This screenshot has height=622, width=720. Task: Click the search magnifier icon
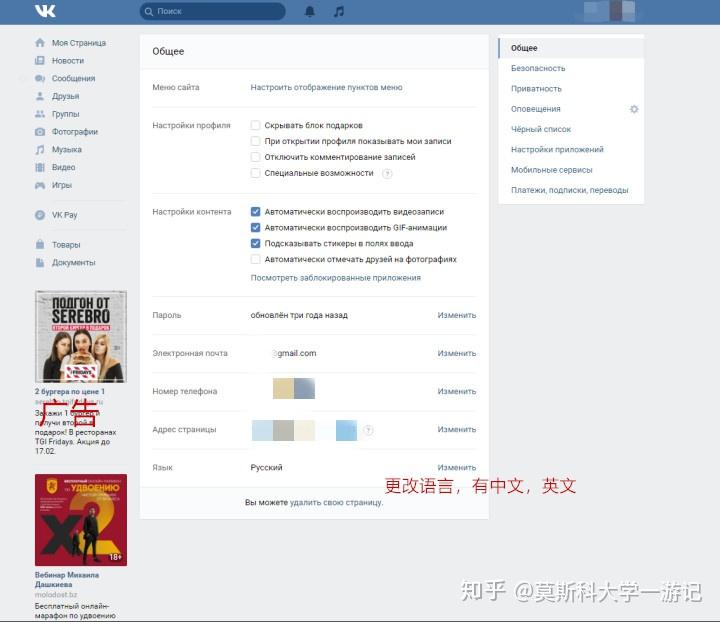149,11
